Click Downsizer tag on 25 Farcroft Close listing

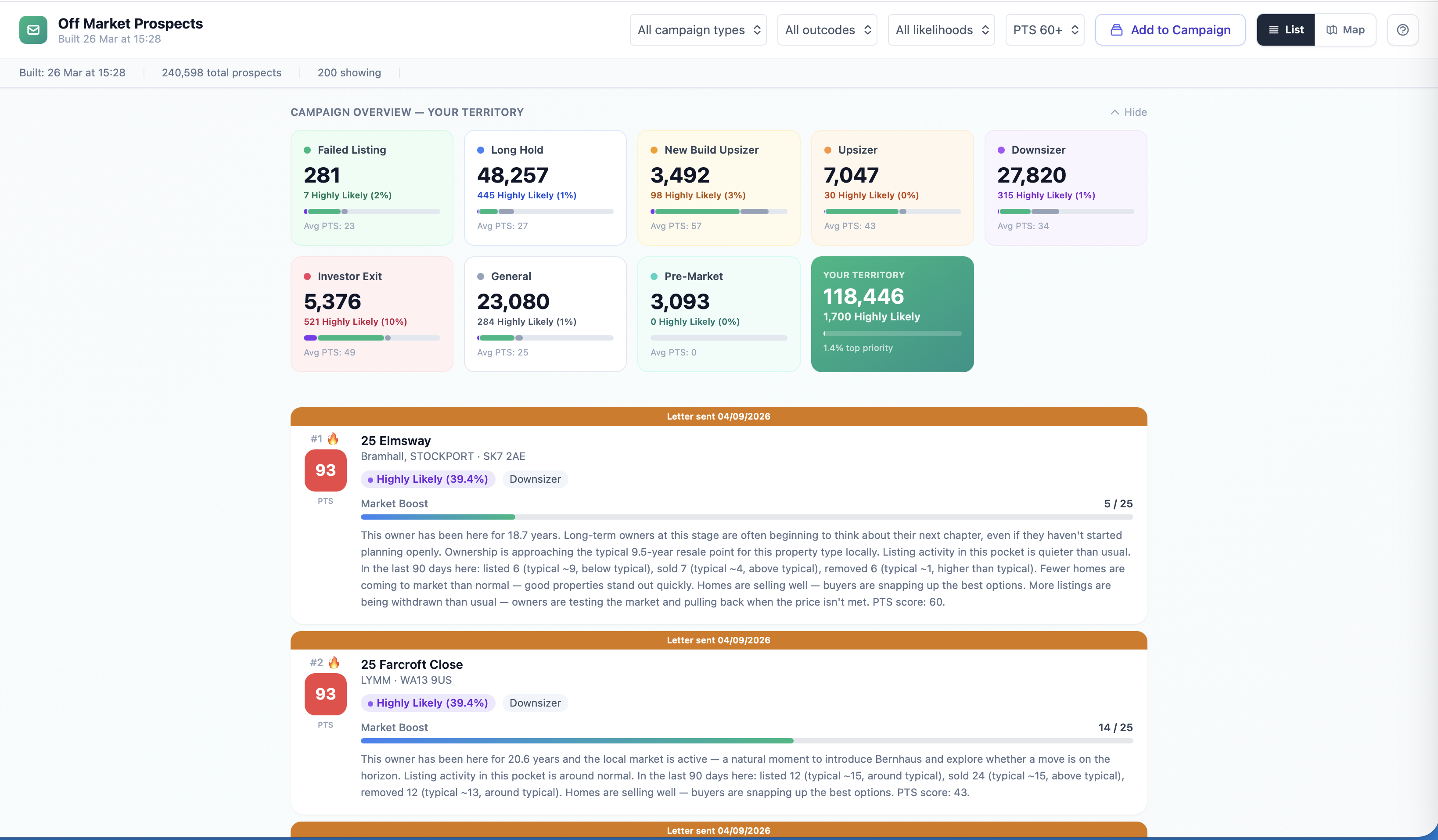tap(535, 703)
